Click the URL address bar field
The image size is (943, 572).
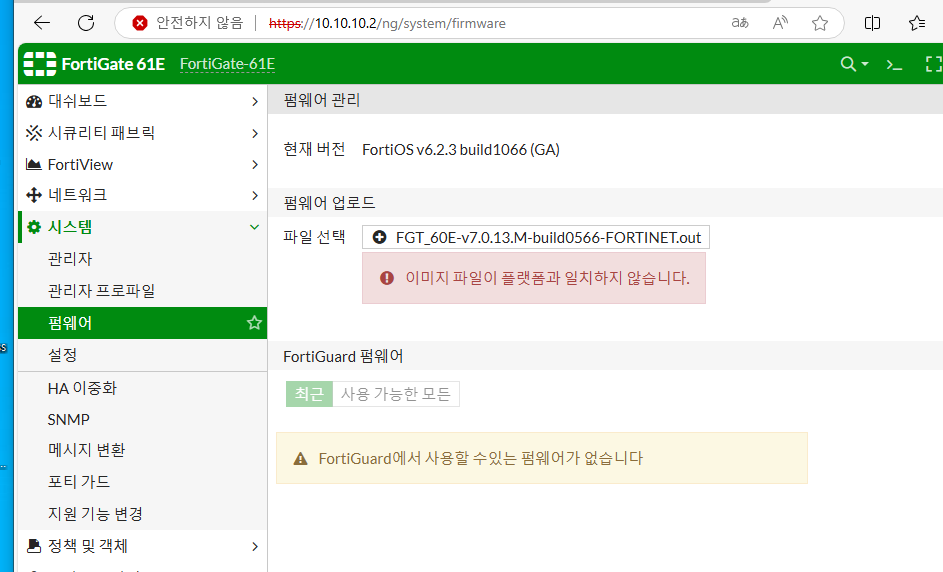pyautogui.click(x=479, y=23)
